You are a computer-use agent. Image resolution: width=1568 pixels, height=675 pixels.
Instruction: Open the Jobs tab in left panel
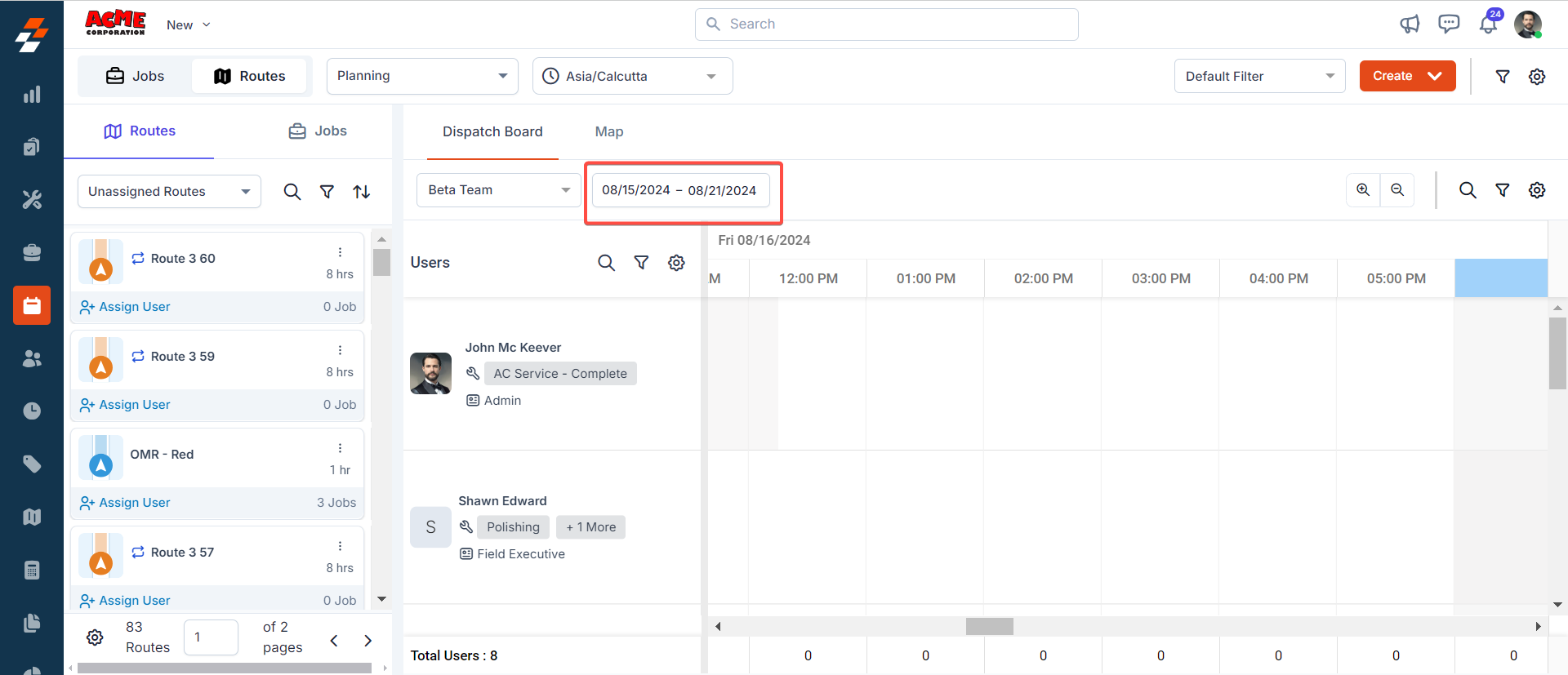pos(318,131)
